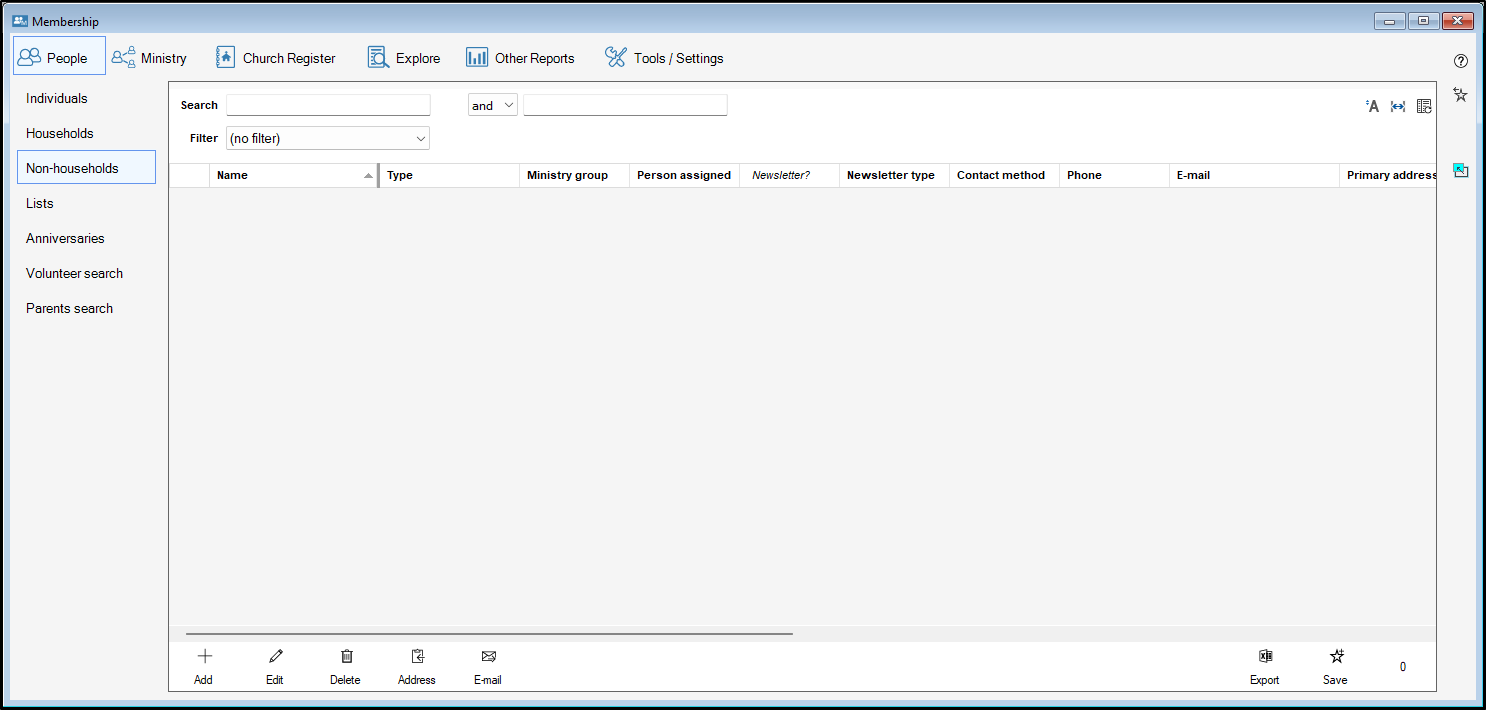Image resolution: width=1486 pixels, height=710 pixels.
Task: Click the horizontal scrollbar under the grid
Action: point(489,633)
